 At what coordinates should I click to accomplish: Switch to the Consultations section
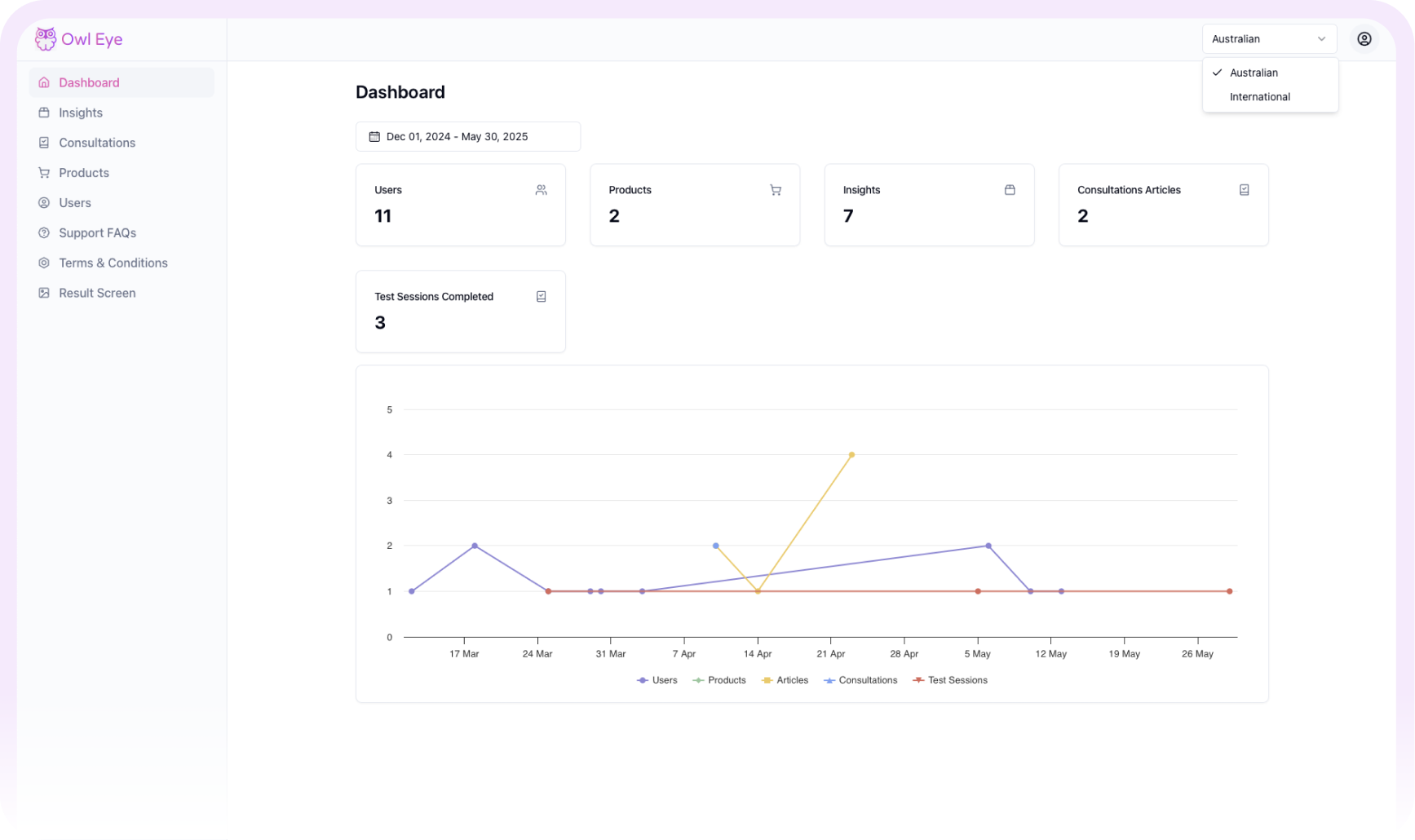click(x=97, y=142)
